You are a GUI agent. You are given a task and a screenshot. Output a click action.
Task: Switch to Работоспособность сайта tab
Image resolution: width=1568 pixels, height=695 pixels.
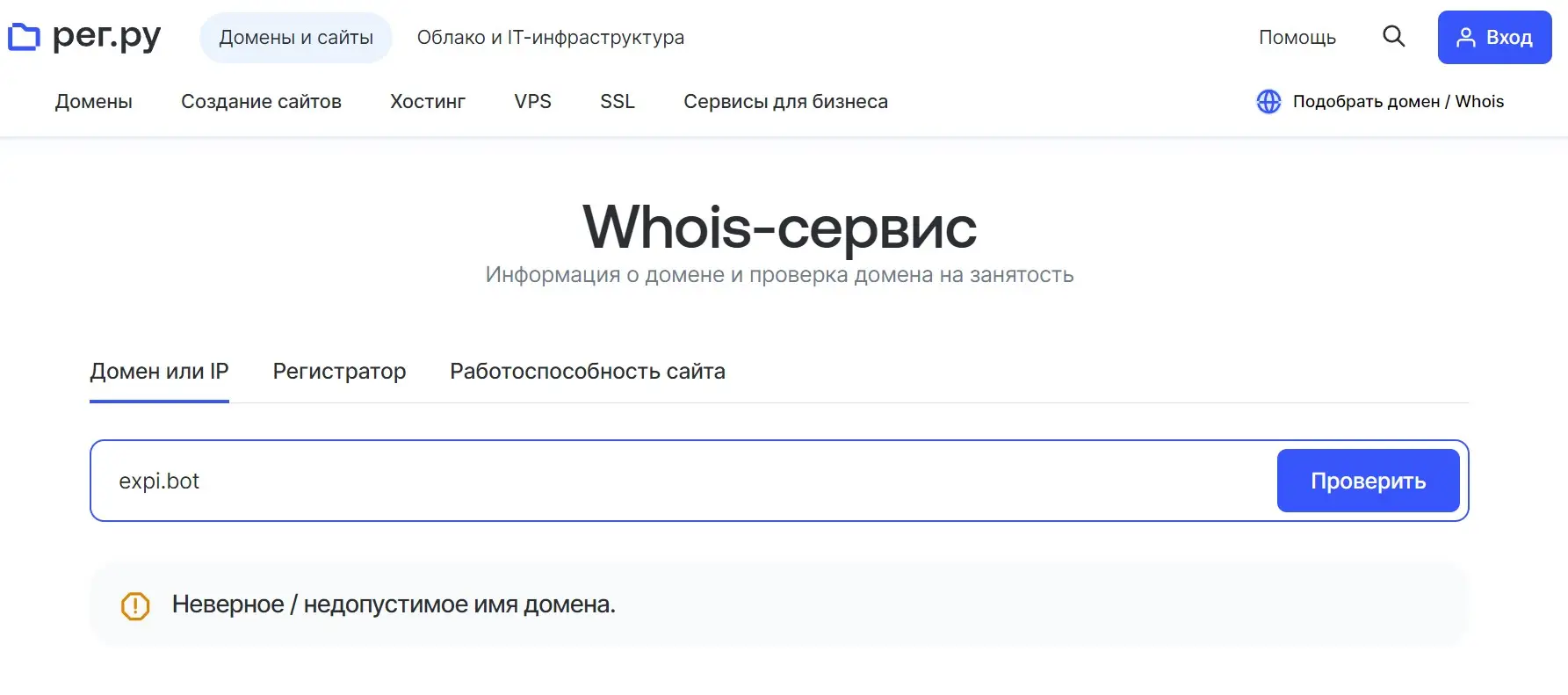pos(587,372)
